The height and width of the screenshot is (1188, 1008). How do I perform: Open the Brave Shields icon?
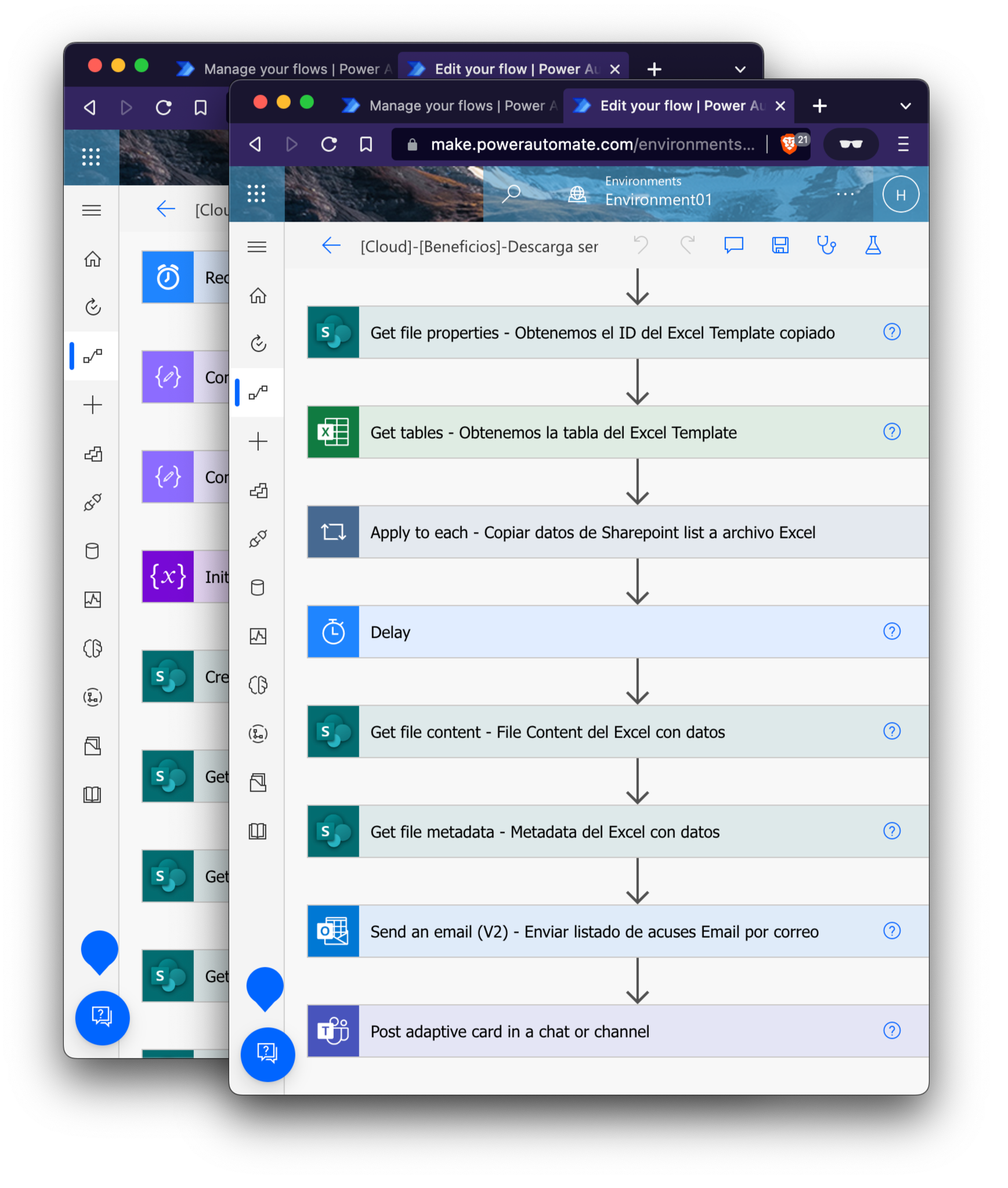click(x=789, y=144)
